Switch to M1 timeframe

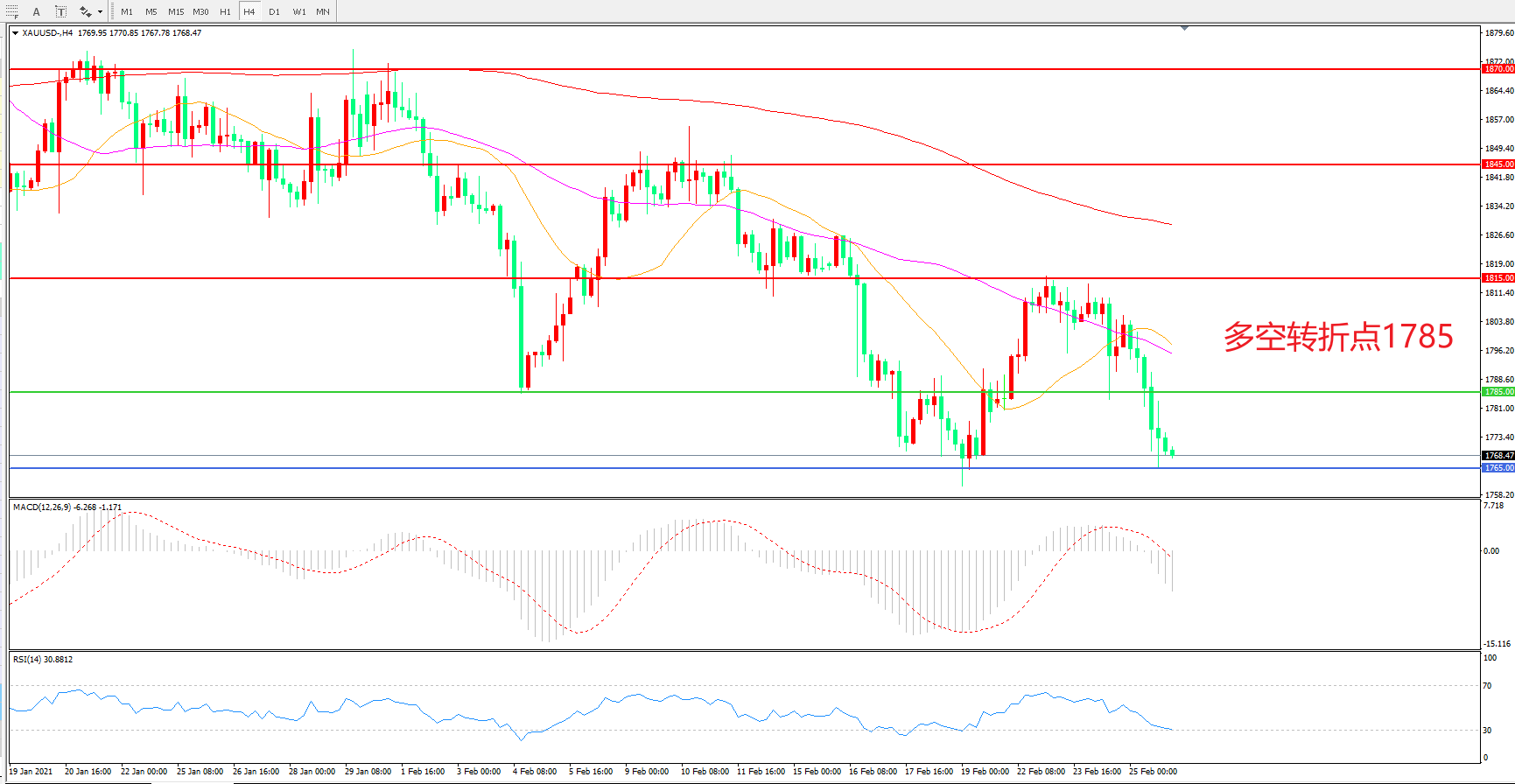(127, 11)
